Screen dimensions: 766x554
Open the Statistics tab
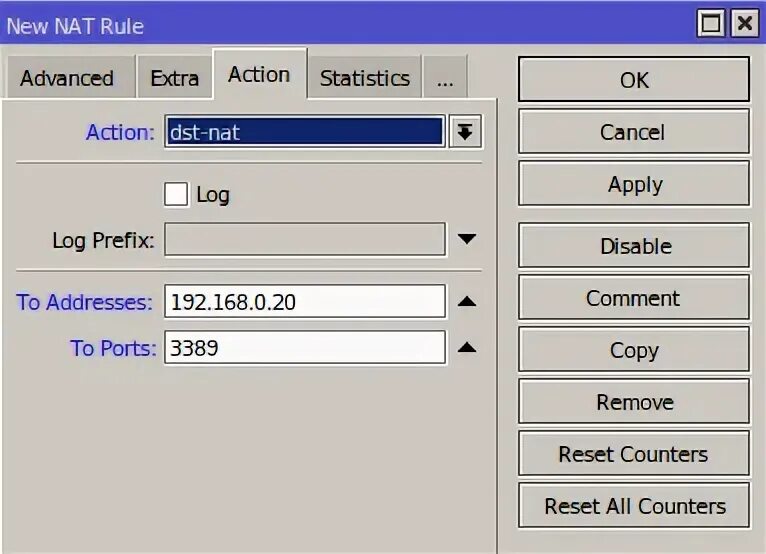pyautogui.click(x=364, y=77)
